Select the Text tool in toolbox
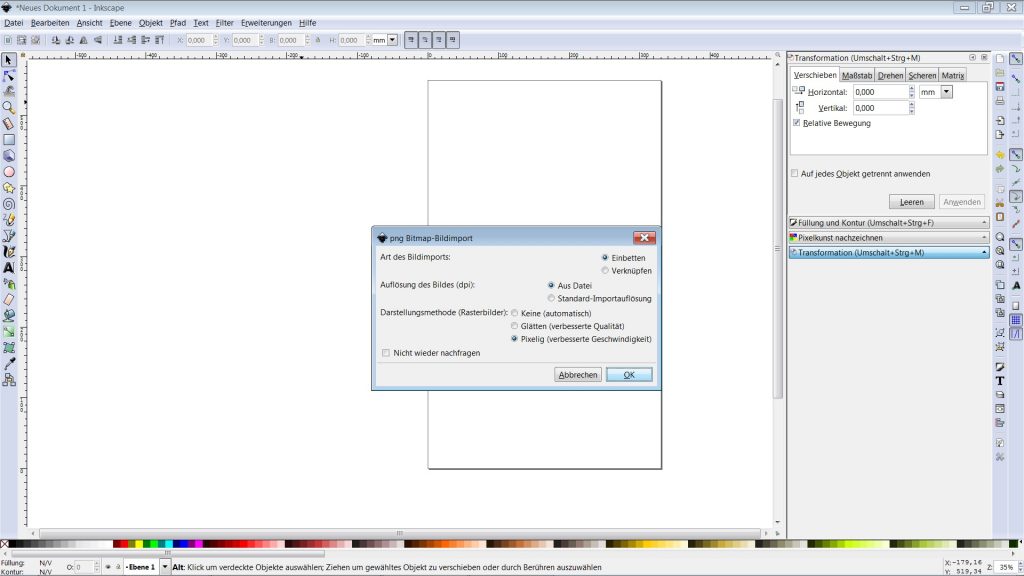Viewport: 1024px width, 576px height. coord(9,267)
